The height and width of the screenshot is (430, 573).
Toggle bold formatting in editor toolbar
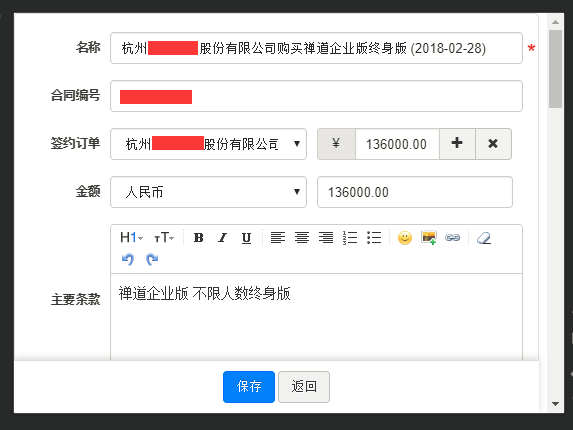point(198,238)
